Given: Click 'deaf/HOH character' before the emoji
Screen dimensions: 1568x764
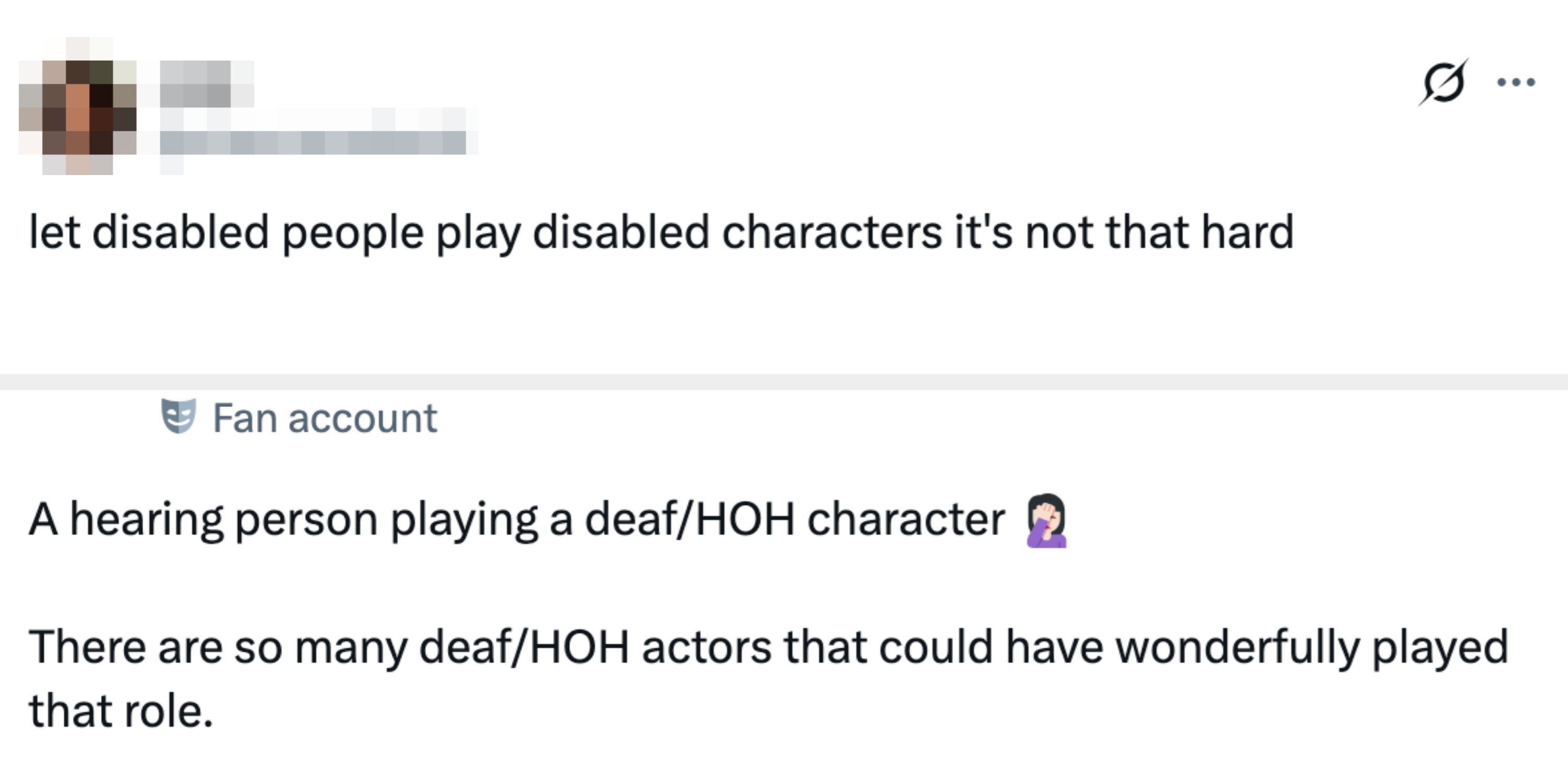Looking at the screenshot, I should pyautogui.click(x=795, y=519).
